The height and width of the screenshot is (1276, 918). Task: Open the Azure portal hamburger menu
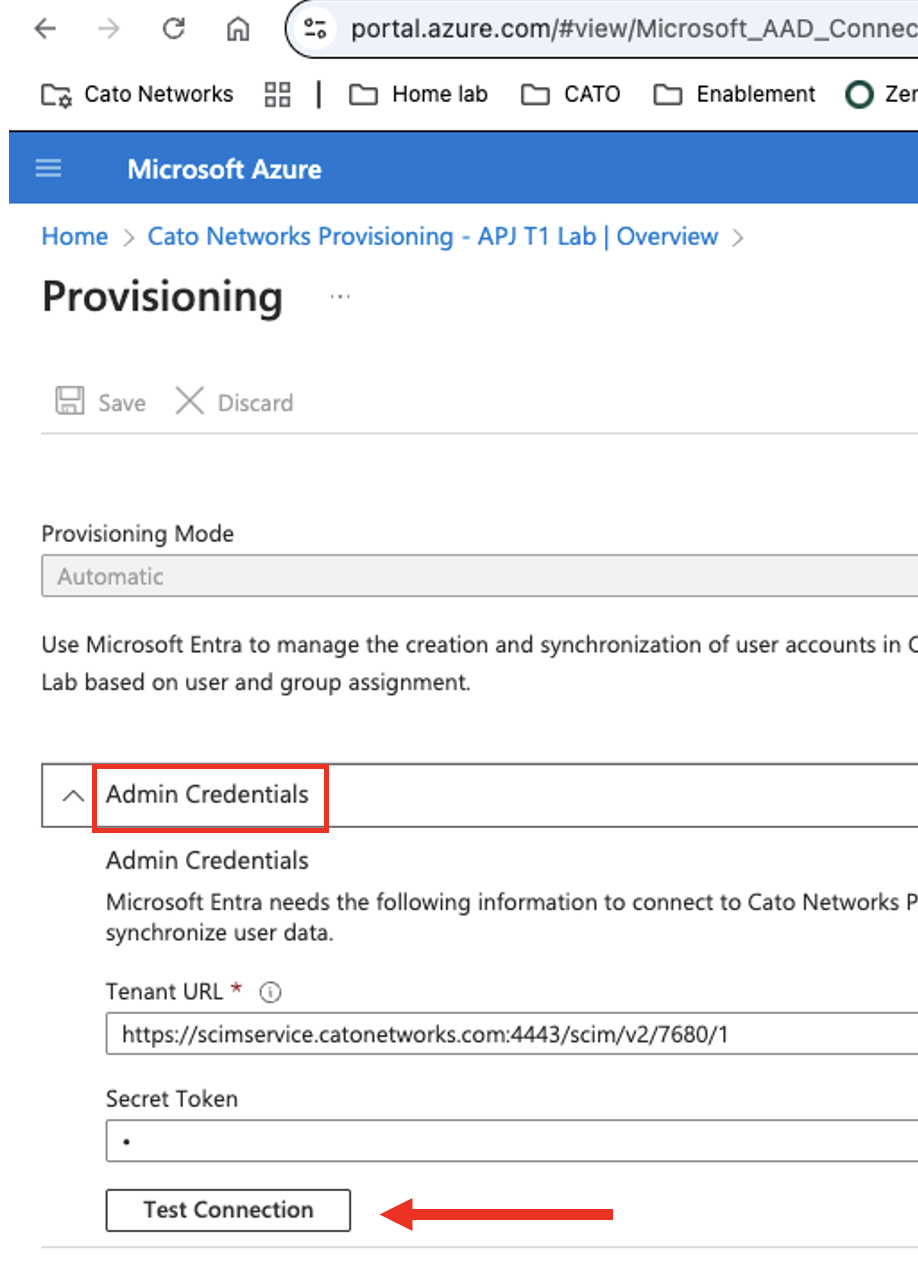[x=47, y=168]
